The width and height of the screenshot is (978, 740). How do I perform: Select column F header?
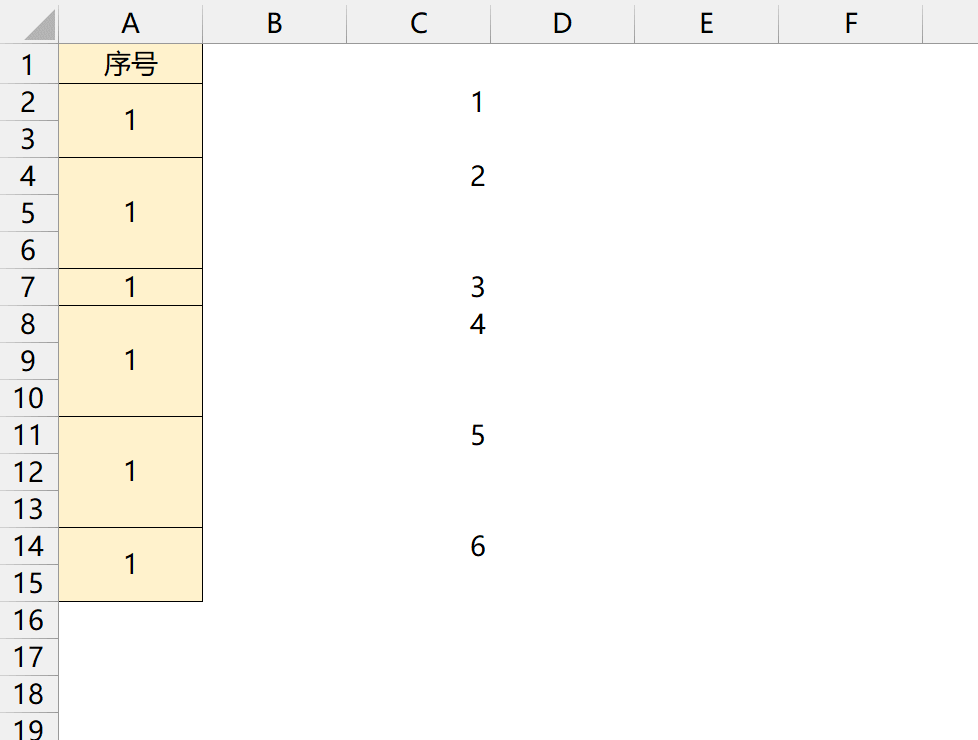coord(851,24)
